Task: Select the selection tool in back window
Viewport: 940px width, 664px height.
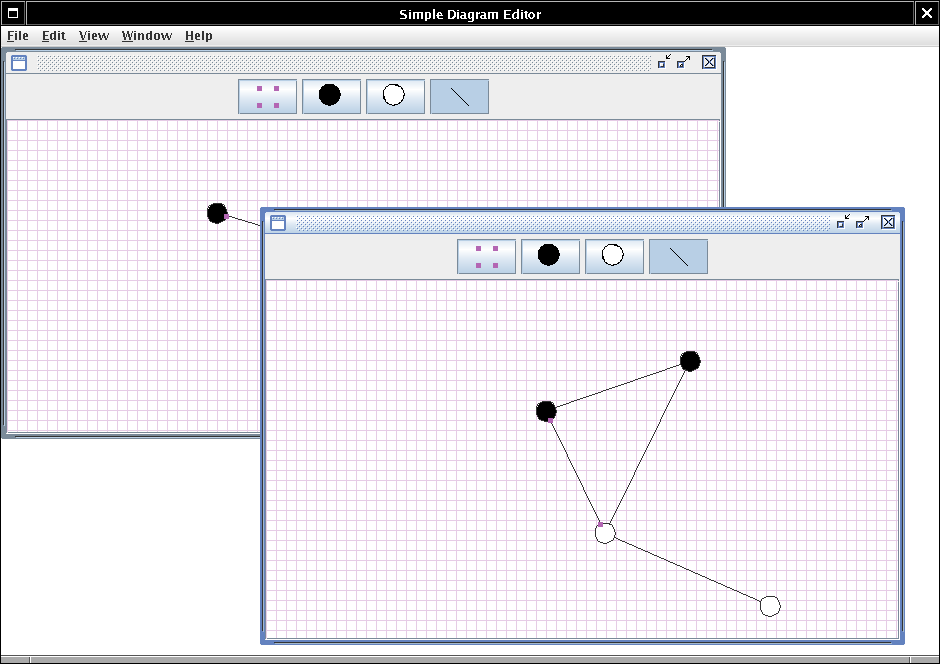Action: pos(267,96)
